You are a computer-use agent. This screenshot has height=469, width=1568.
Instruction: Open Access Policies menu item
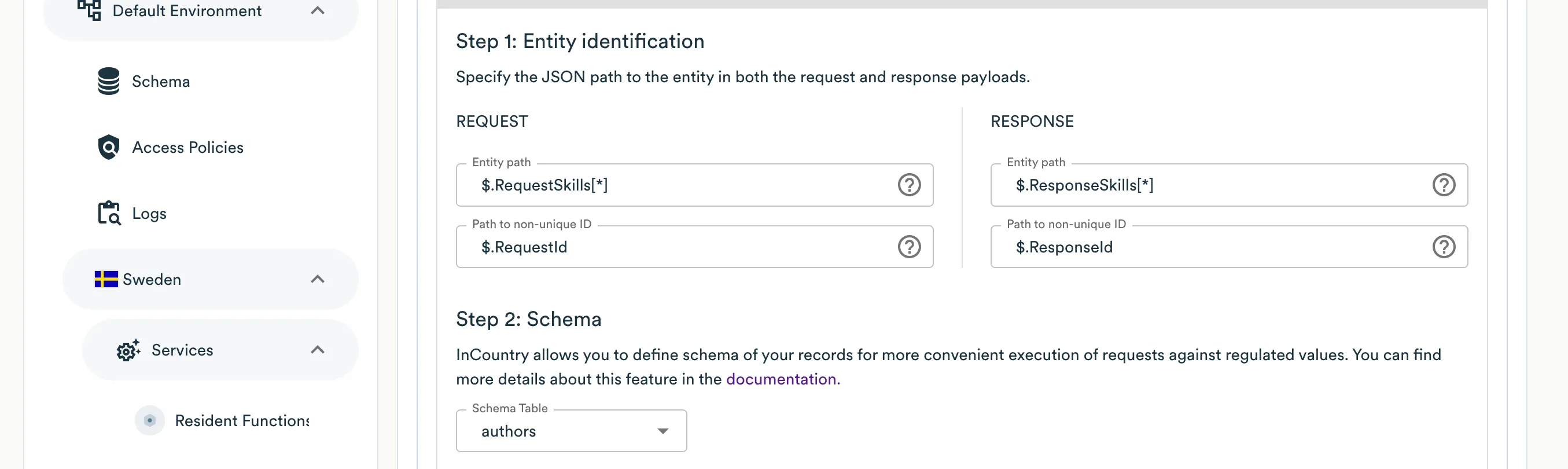point(187,148)
